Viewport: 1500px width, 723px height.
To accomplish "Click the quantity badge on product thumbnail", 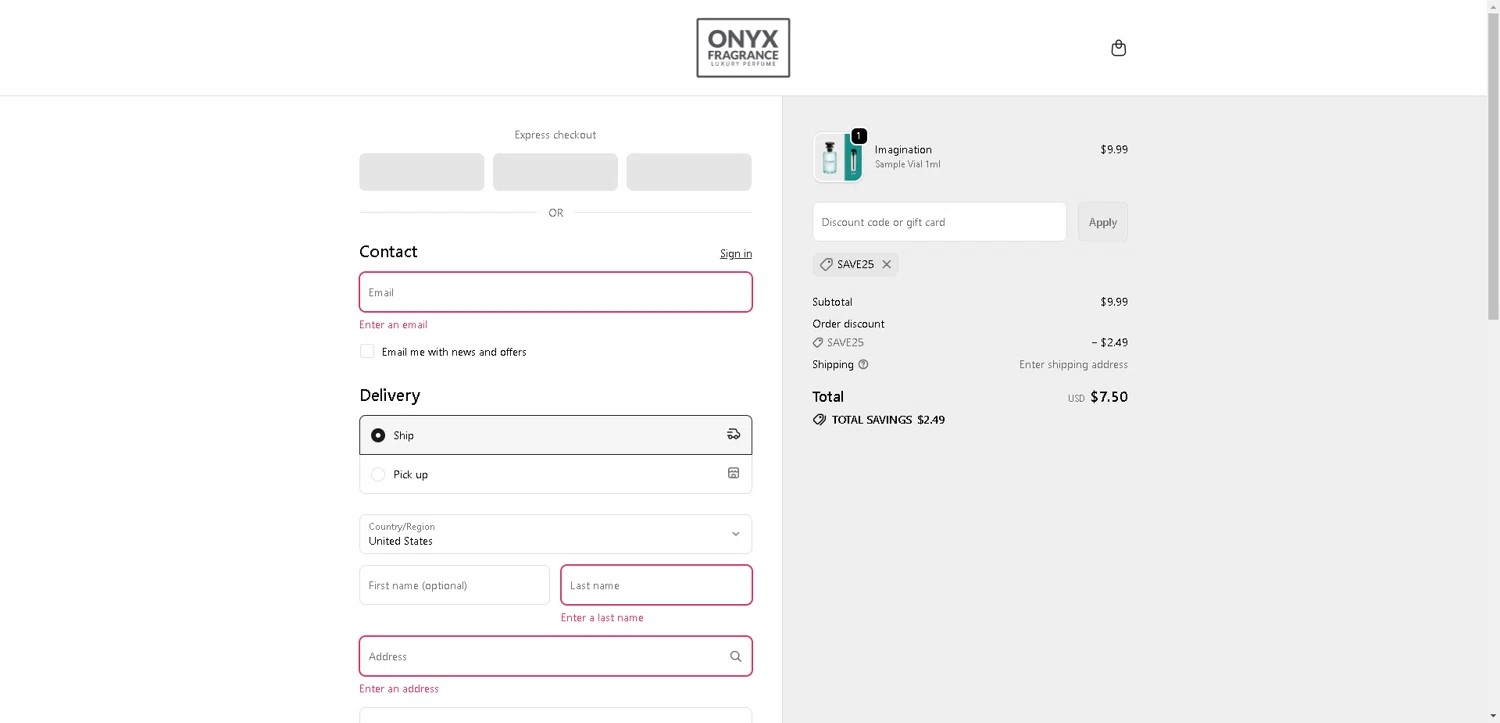I will tap(858, 136).
